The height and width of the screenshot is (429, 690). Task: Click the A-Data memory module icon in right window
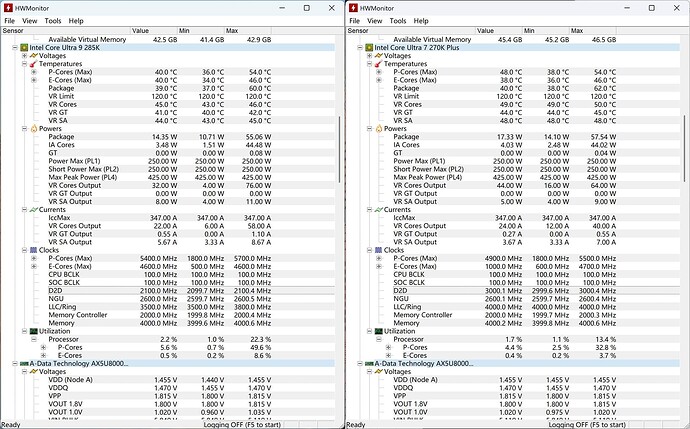coord(369,364)
